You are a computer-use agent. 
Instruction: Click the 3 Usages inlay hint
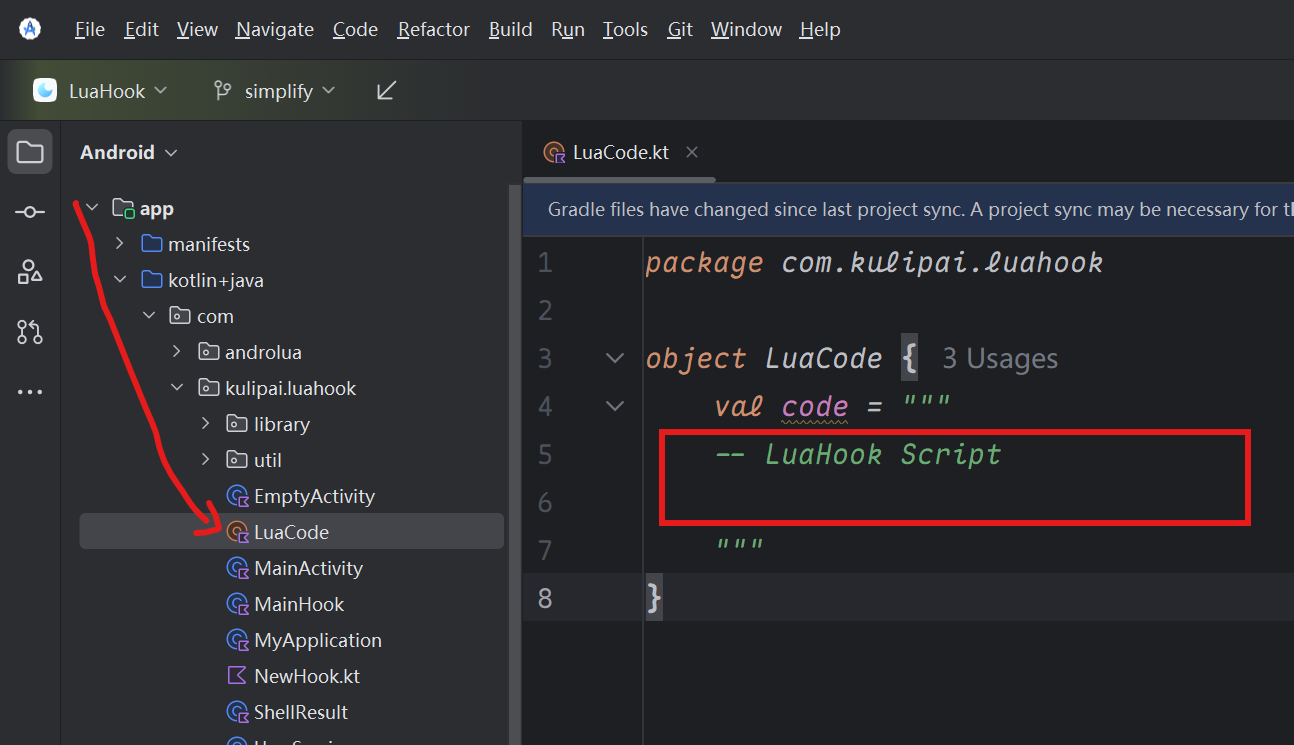tap(999, 358)
